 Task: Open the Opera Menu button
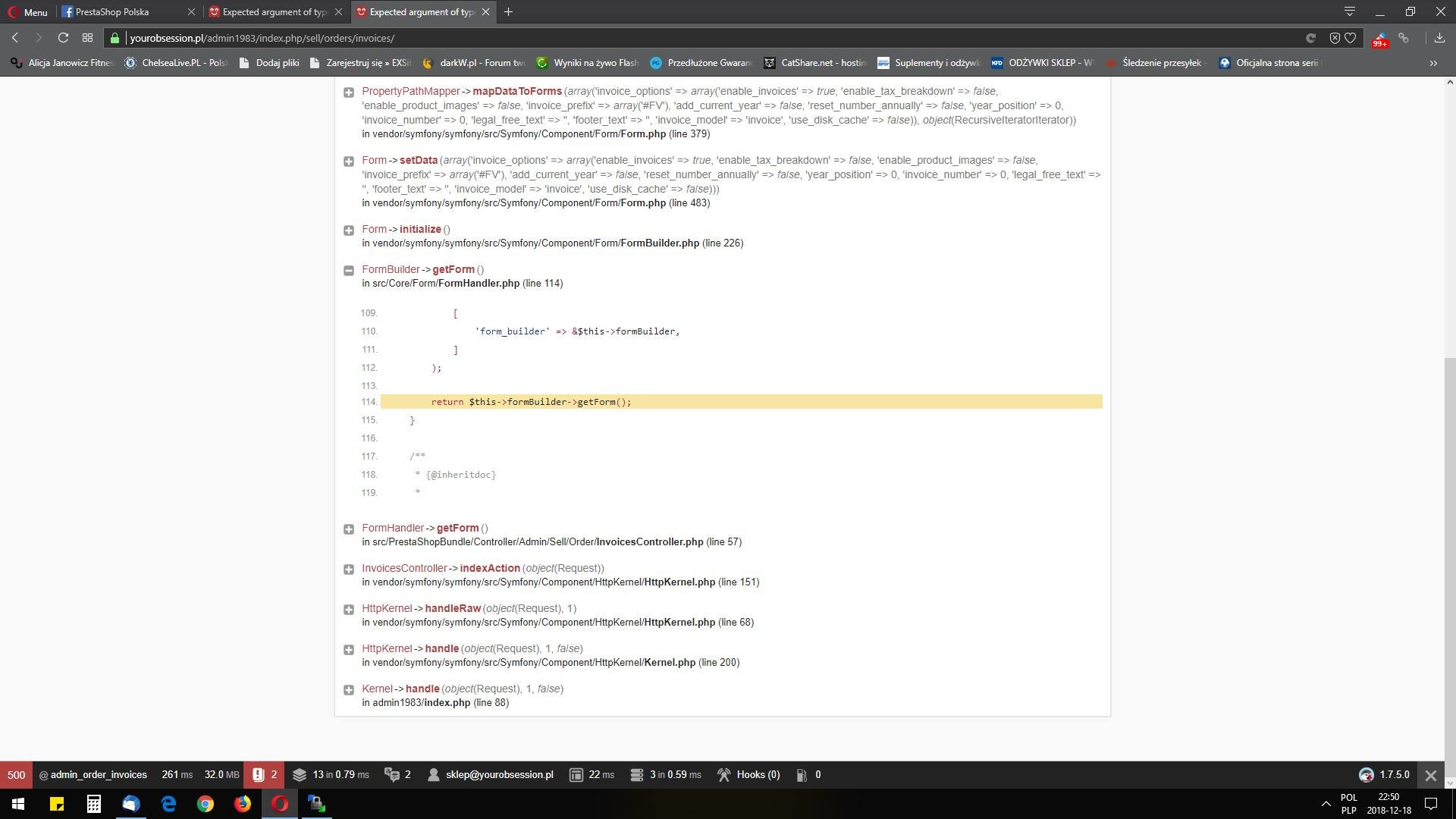[27, 12]
